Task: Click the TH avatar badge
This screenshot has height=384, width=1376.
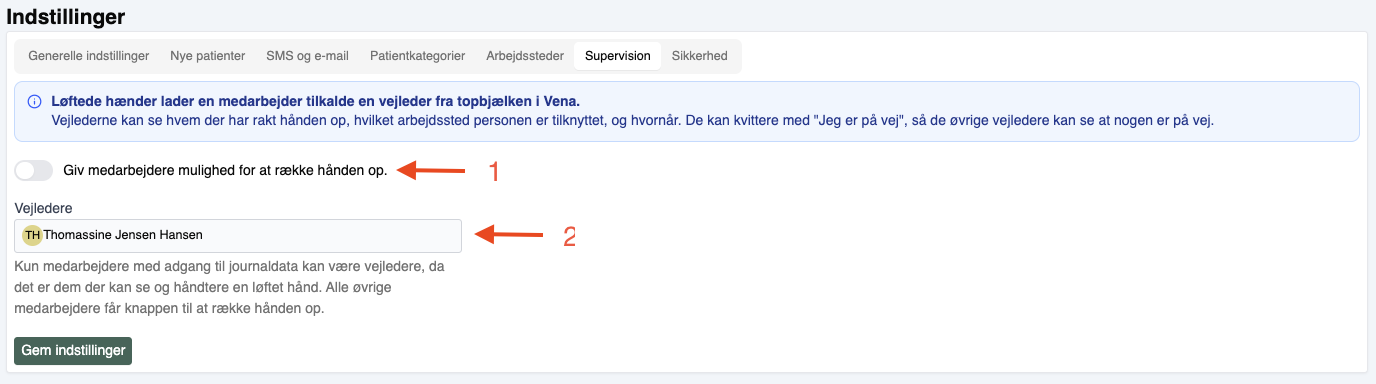Action: point(33,235)
